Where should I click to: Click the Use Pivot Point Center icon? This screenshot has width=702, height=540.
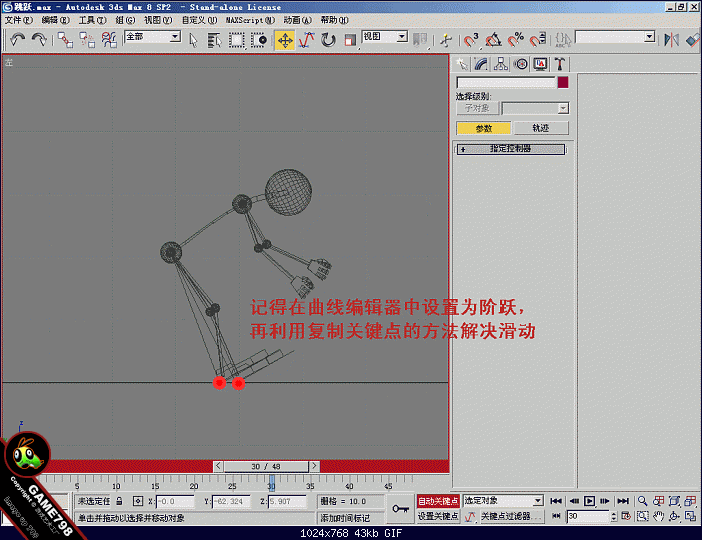[420, 40]
